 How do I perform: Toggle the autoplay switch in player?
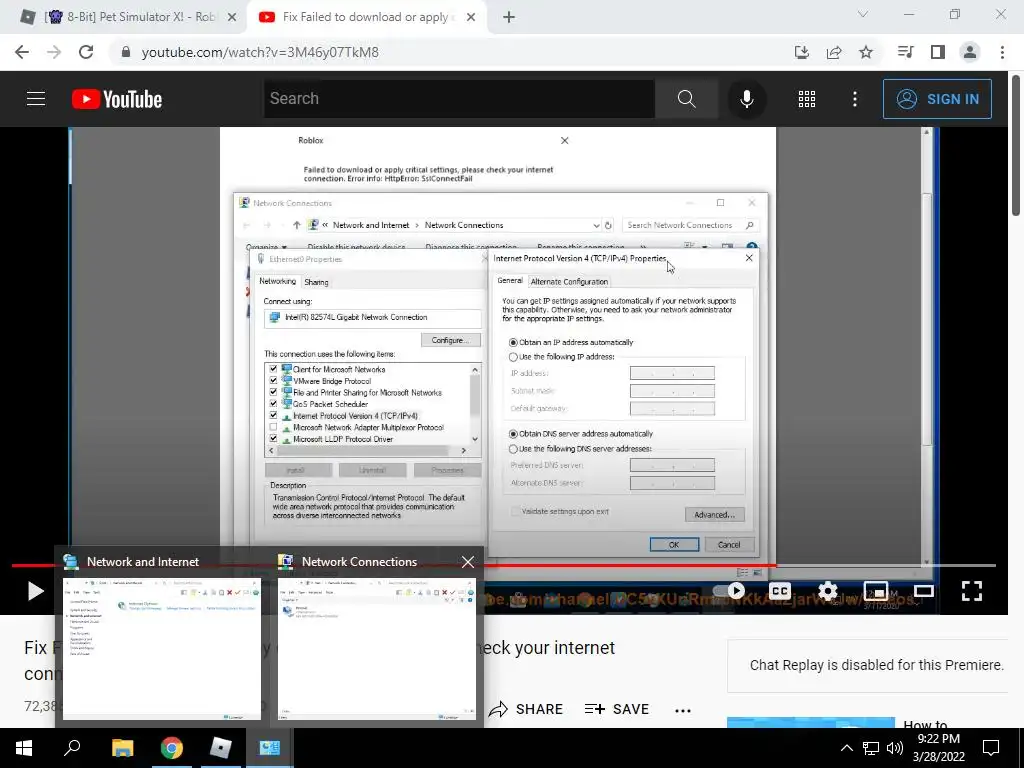pos(729,591)
